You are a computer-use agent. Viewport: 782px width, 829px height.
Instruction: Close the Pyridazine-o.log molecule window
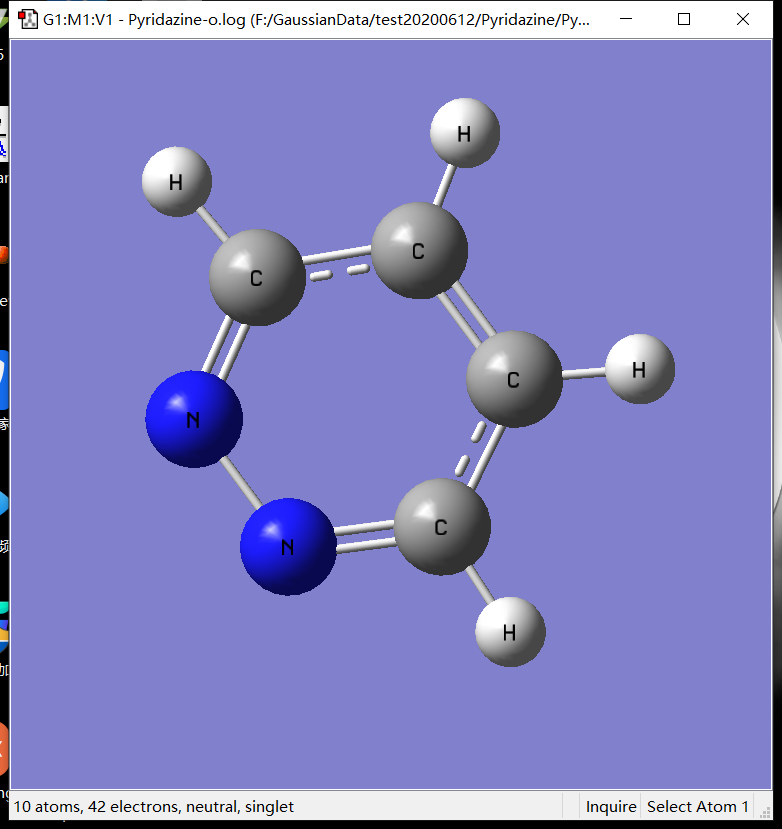pyautogui.click(x=743, y=19)
